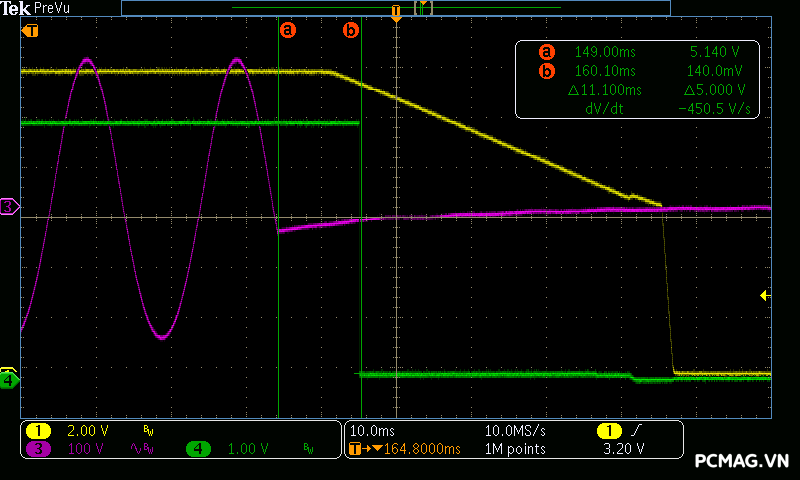Image resolution: width=800 pixels, height=480 pixels.
Task: Click cursor a marker above the waveform
Action: [x=288, y=30]
